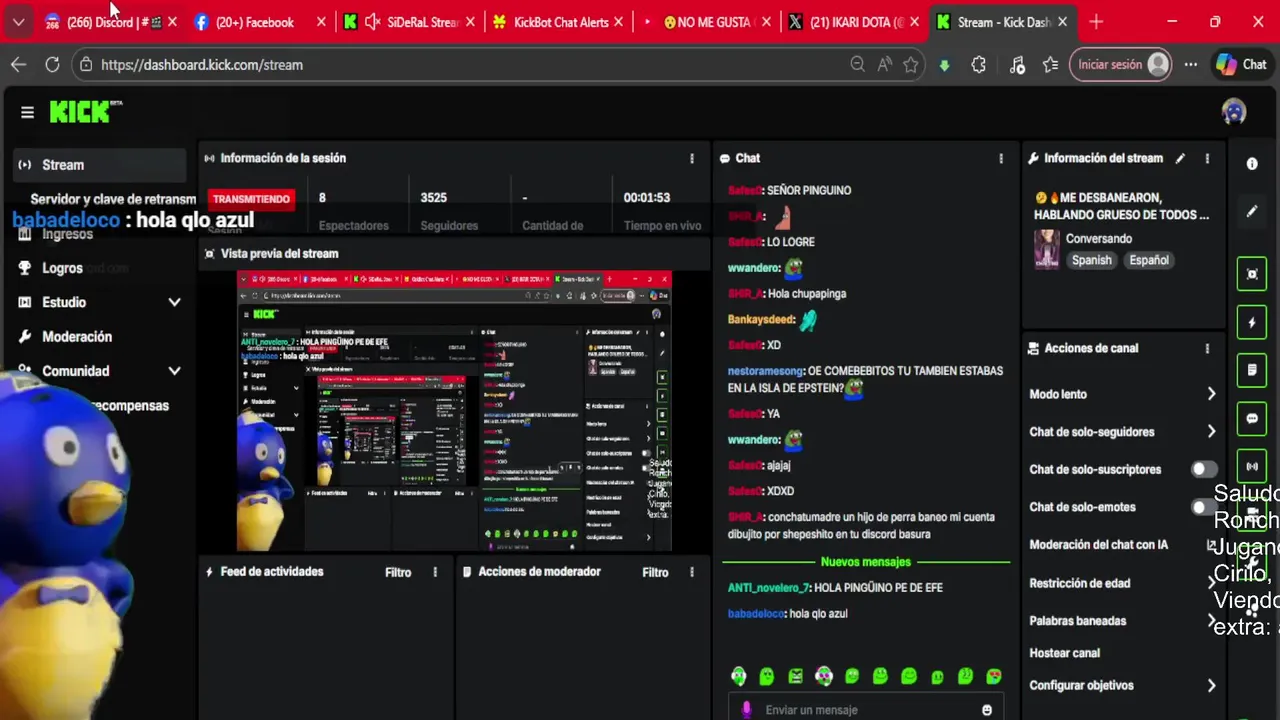Open the favorites list icon in toolbar
The height and width of the screenshot is (720, 1280).
tap(1050, 64)
